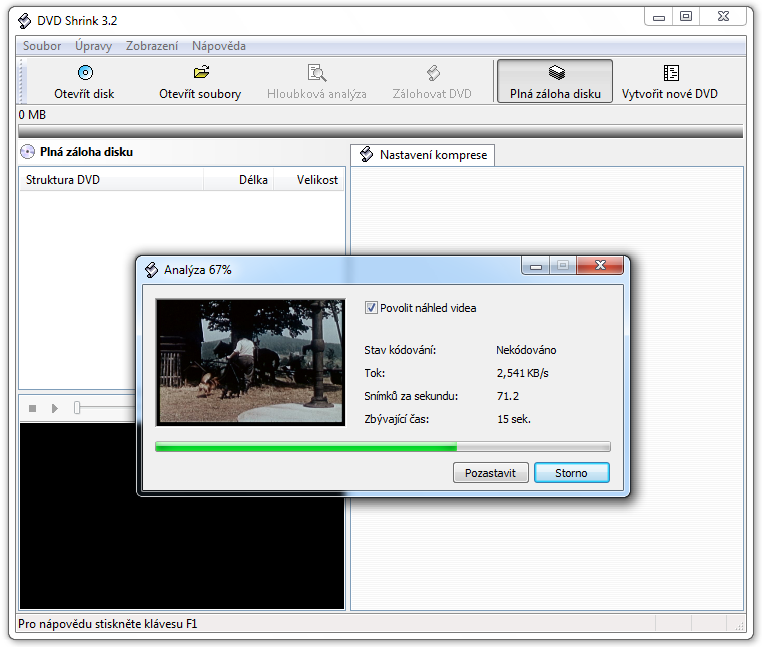This screenshot has width=762, height=647.
Task: Click the 15 sek. remaining time value
Action: coord(514,419)
